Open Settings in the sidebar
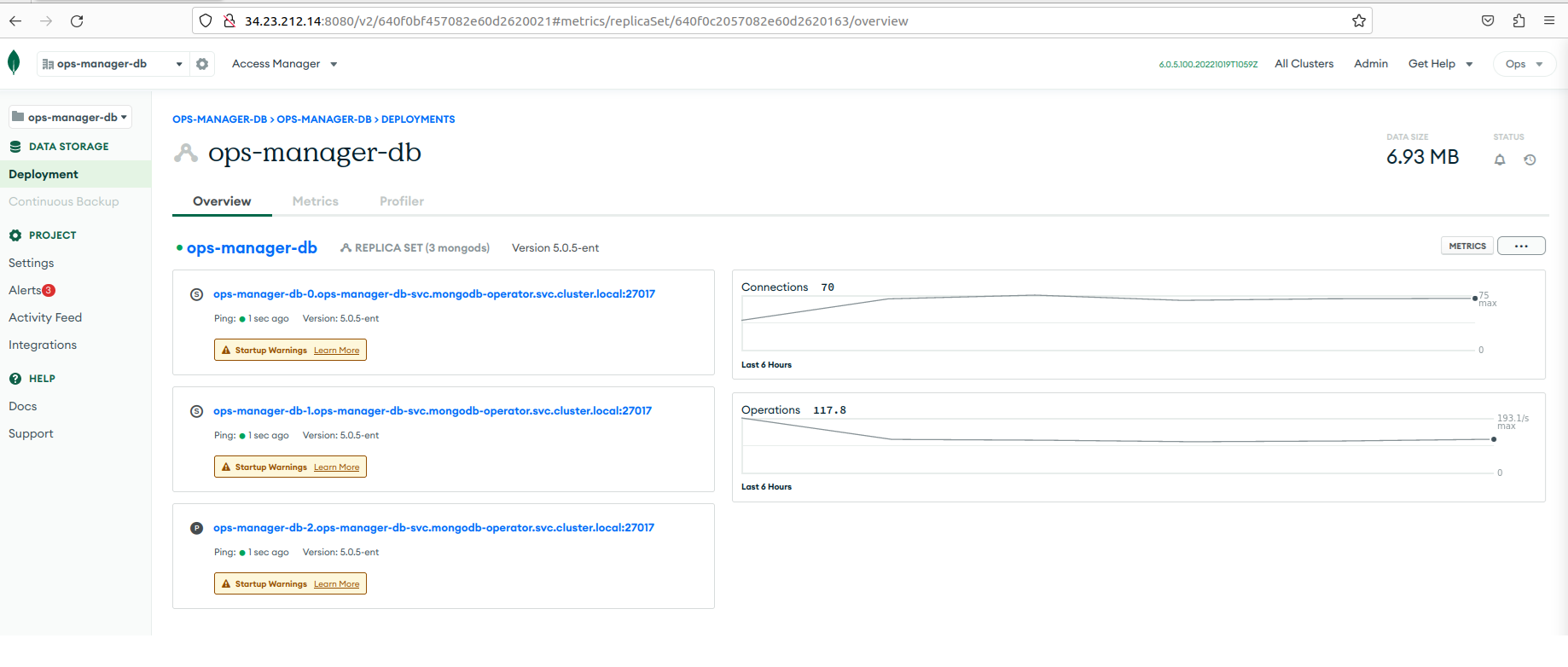The height and width of the screenshot is (667, 1568). [x=32, y=263]
